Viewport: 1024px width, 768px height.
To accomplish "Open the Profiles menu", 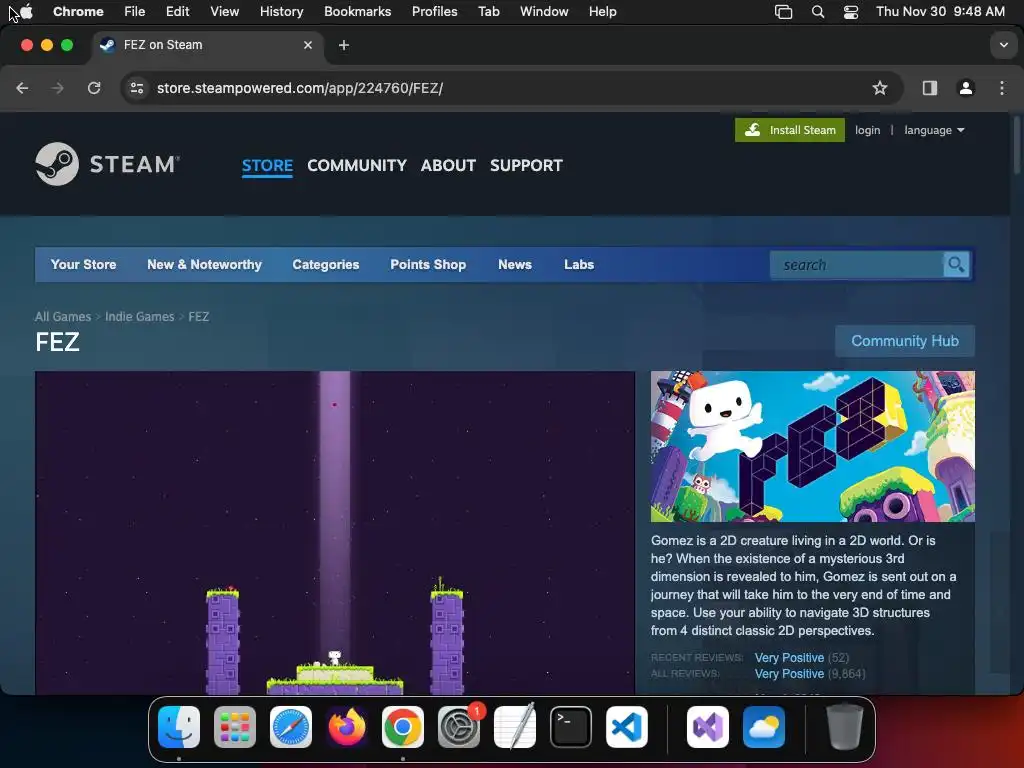I will coord(434,12).
